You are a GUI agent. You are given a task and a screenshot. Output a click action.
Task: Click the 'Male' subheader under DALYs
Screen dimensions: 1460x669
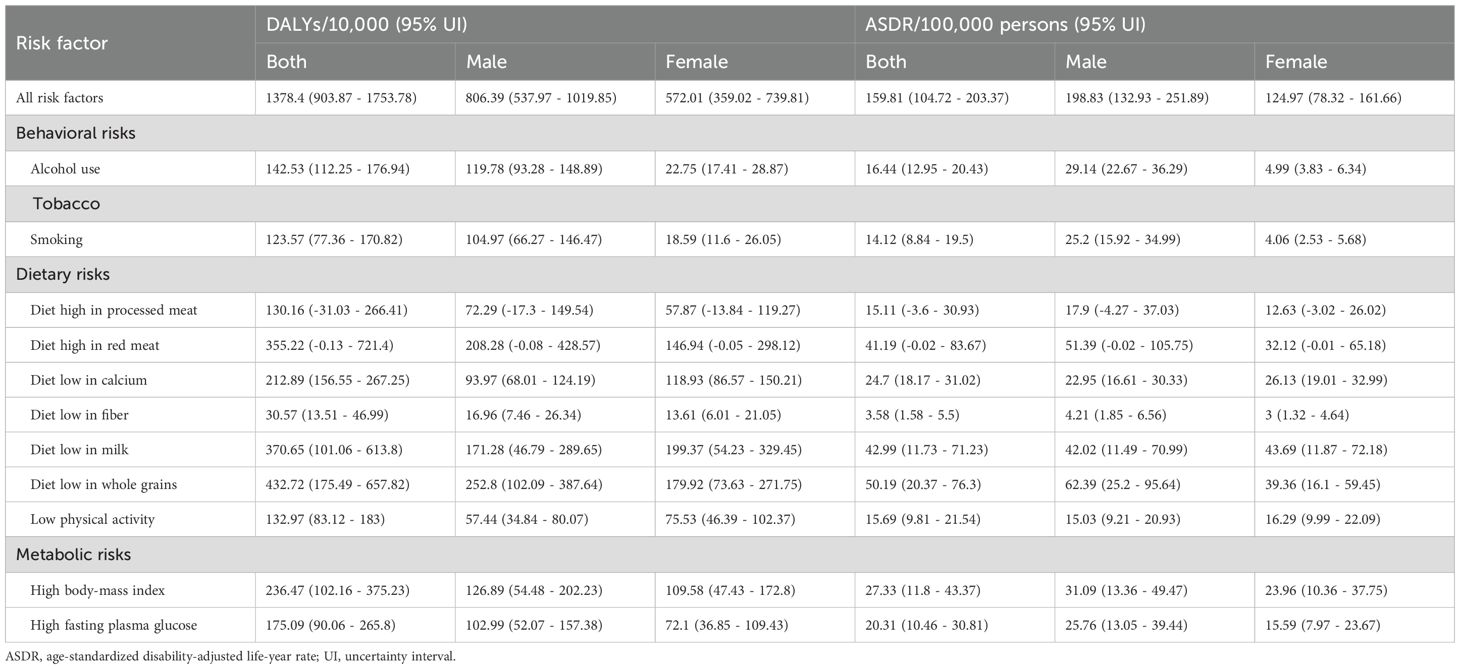(489, 62)
